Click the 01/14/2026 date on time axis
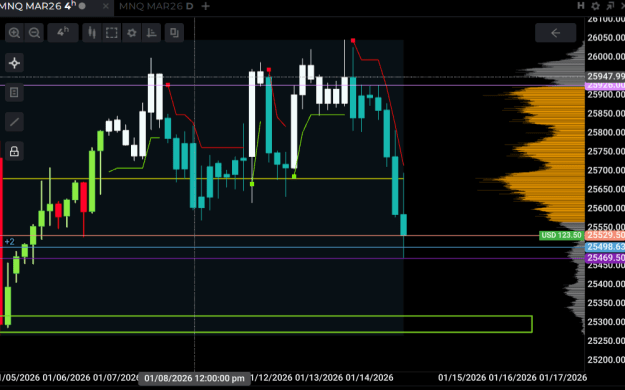This screenshot has width=625, height=390. [x=369, y=377]
